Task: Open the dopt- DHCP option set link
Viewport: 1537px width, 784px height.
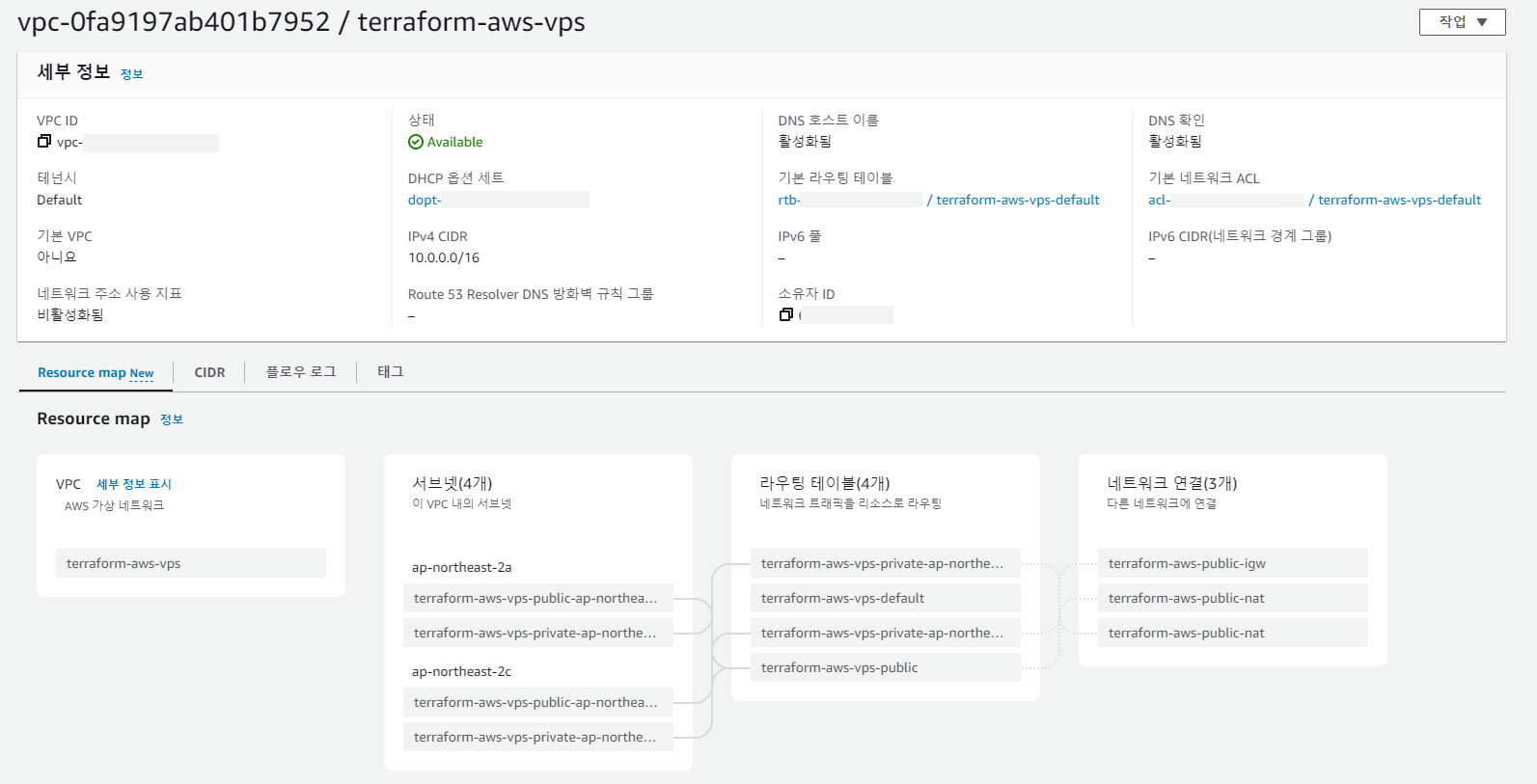Action: click(x=425, y=200)
